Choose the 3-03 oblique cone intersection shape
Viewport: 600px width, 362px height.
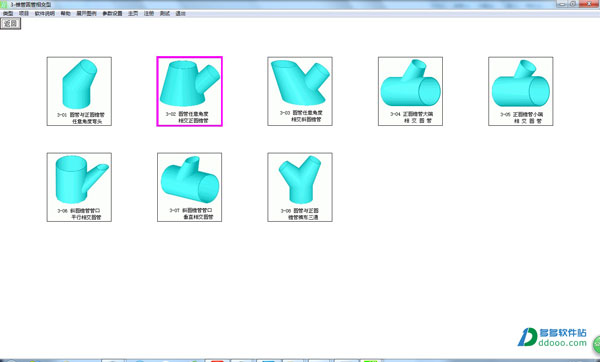coord(300,91)
